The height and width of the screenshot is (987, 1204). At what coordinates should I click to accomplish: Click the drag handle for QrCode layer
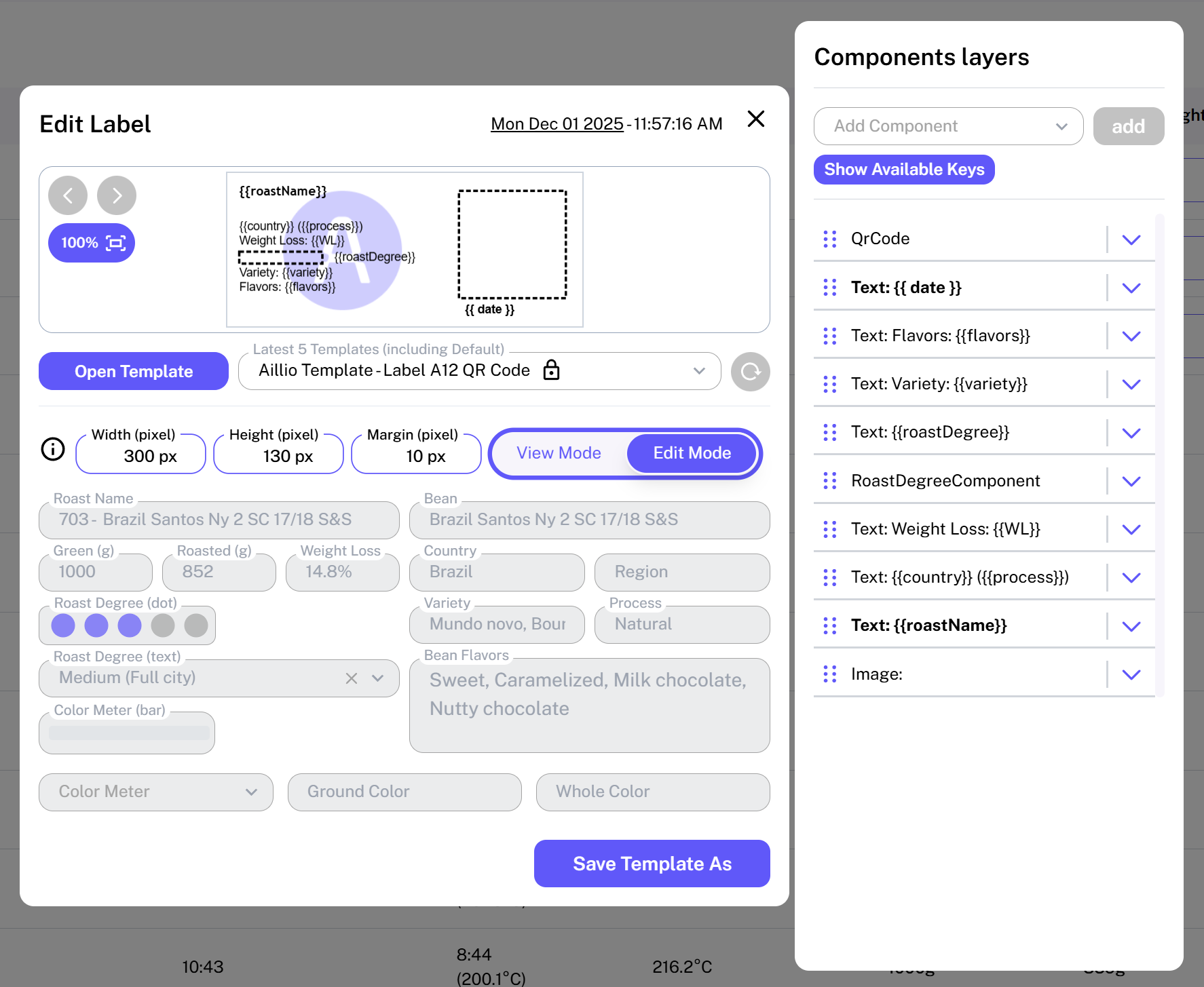click(829, 239)
